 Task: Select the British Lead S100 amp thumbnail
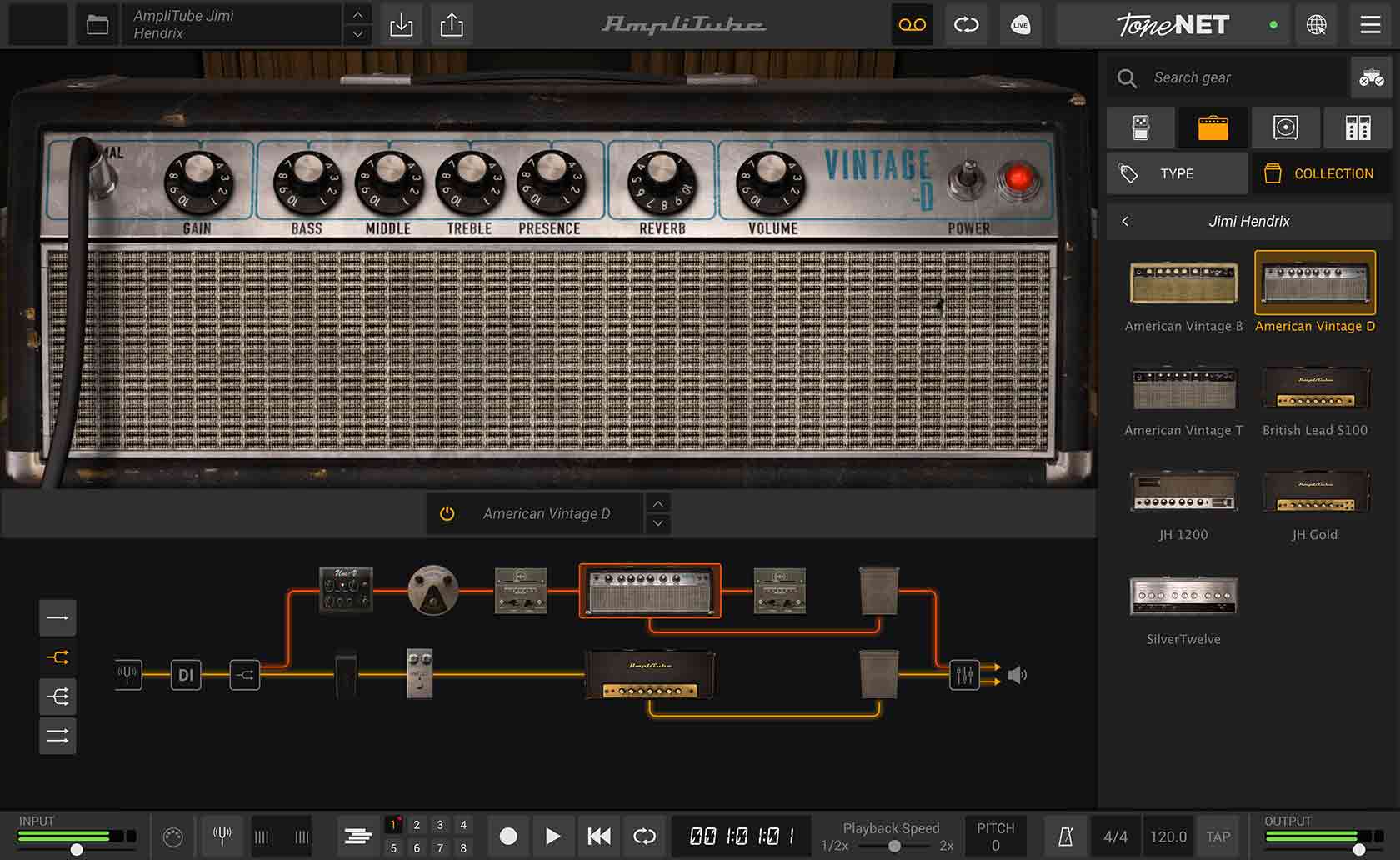pos(1314,389)
